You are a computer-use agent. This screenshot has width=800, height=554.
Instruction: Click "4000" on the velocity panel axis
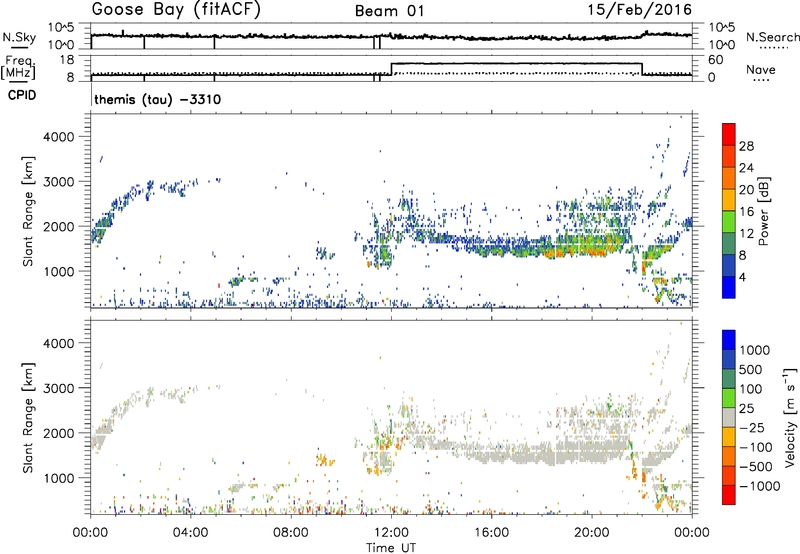59,343
